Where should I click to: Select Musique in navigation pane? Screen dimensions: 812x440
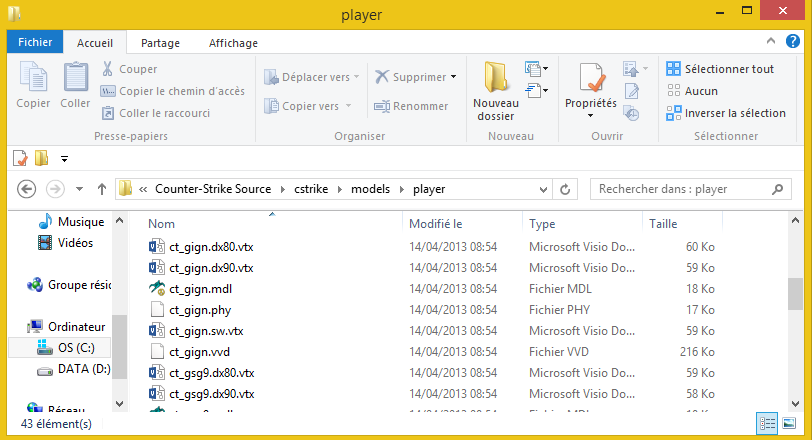tap(71, 222)
